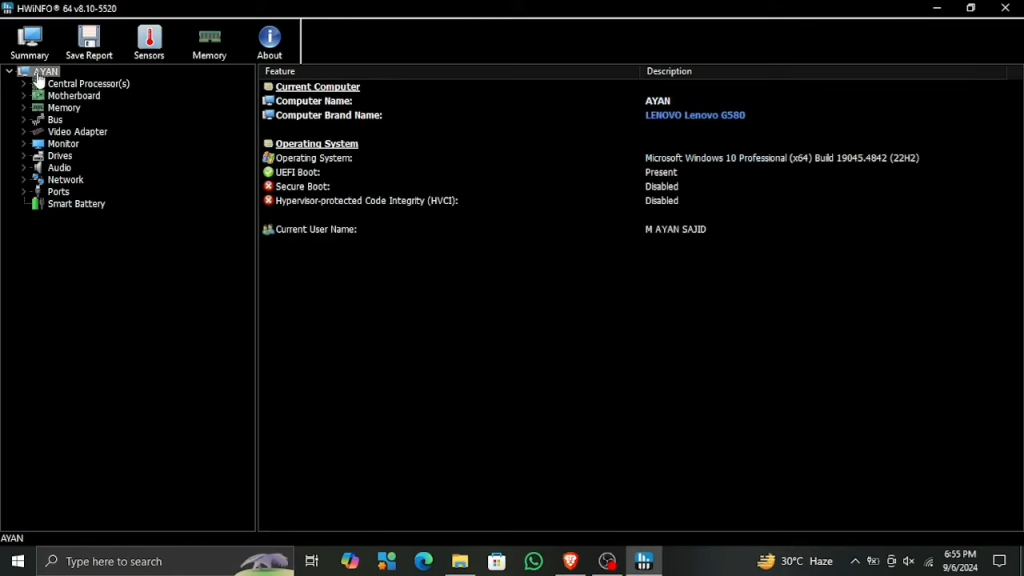Viewport: 1024px width, 576px height.
Task: Select the Audio tree item
Action: point(59,168)
